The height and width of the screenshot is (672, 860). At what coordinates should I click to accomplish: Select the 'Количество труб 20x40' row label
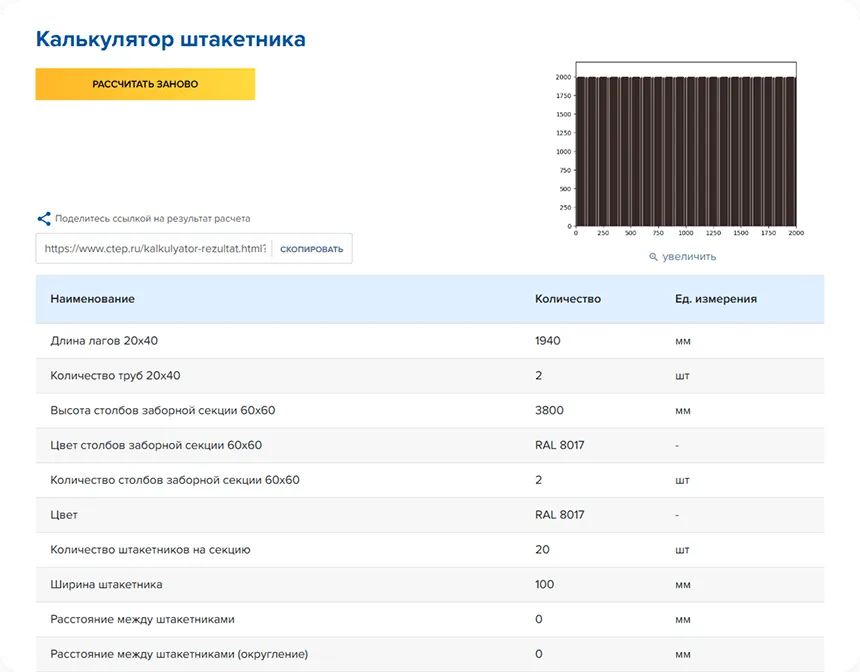tap(115, 376)
